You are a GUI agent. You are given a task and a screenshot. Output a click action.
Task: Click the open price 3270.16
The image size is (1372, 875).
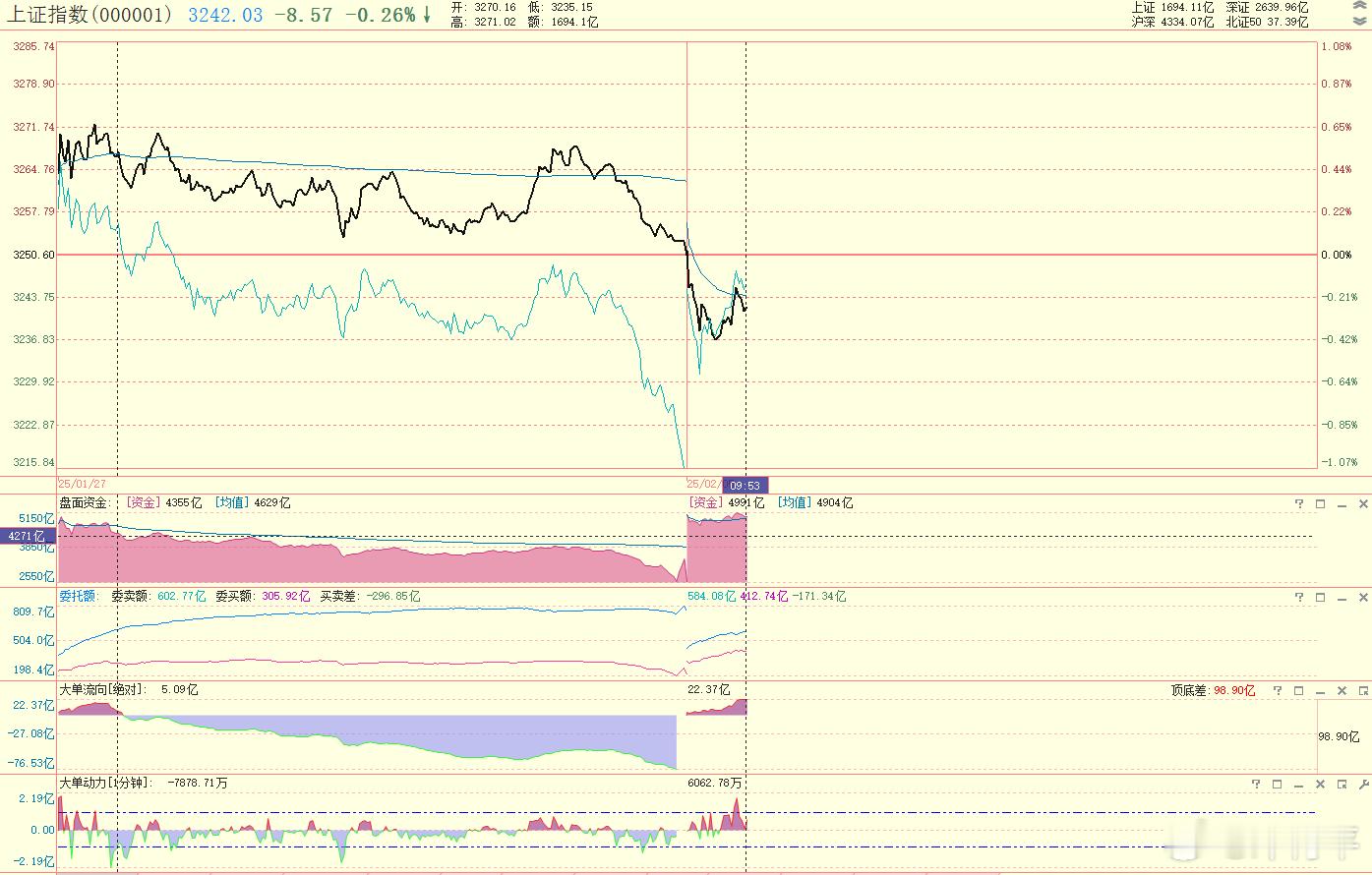495,7
